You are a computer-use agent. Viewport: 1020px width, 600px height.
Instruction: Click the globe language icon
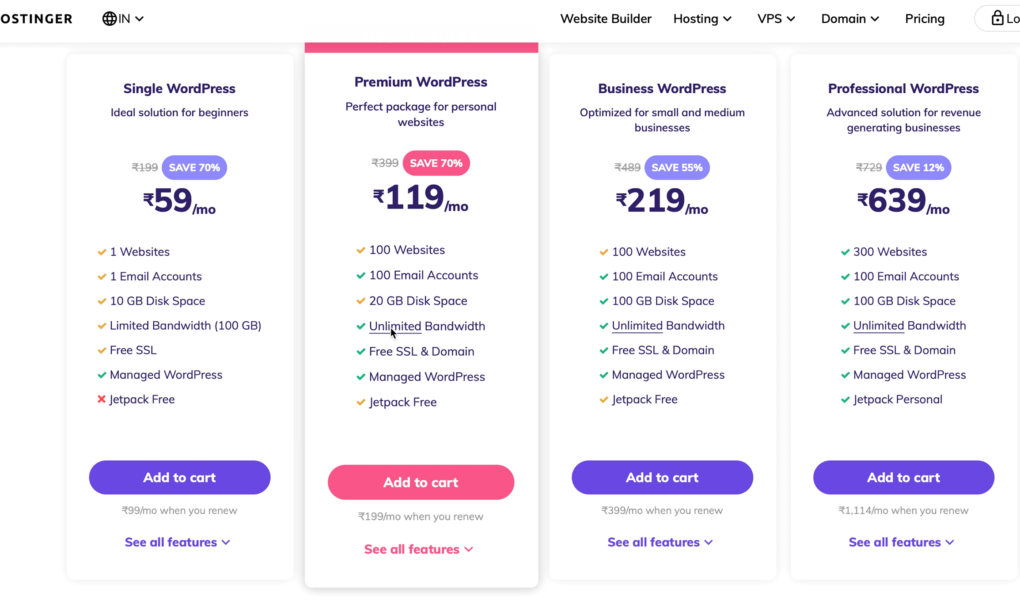[109, 19]
